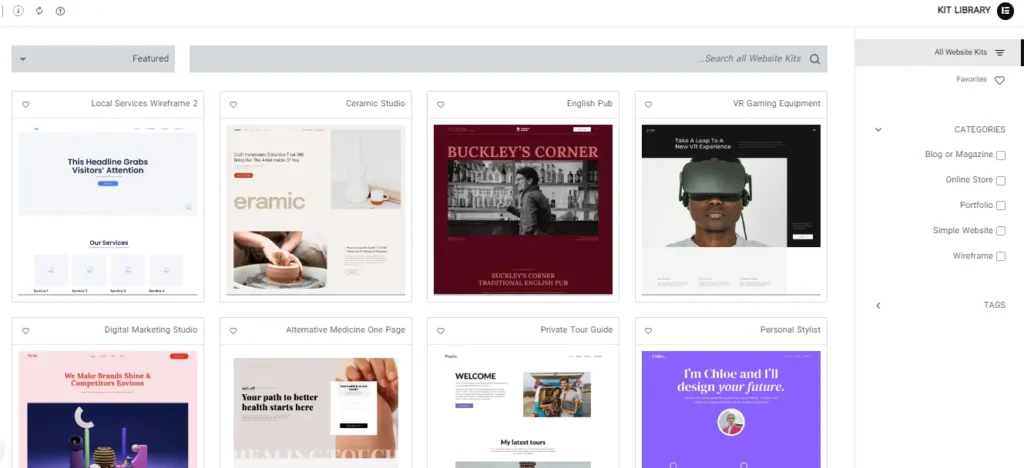
Task: Collapse the Categories section chevron
Action: (878, 130)
